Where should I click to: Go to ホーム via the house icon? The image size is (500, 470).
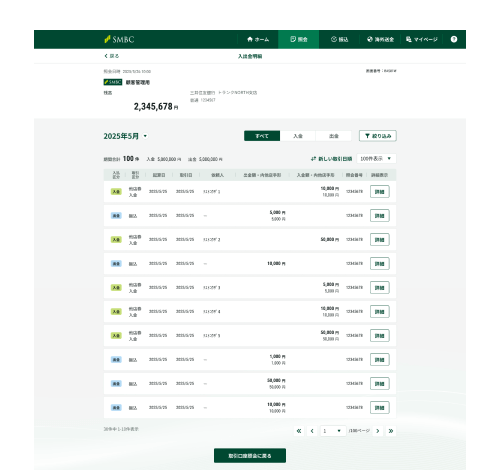click(258, 39)
